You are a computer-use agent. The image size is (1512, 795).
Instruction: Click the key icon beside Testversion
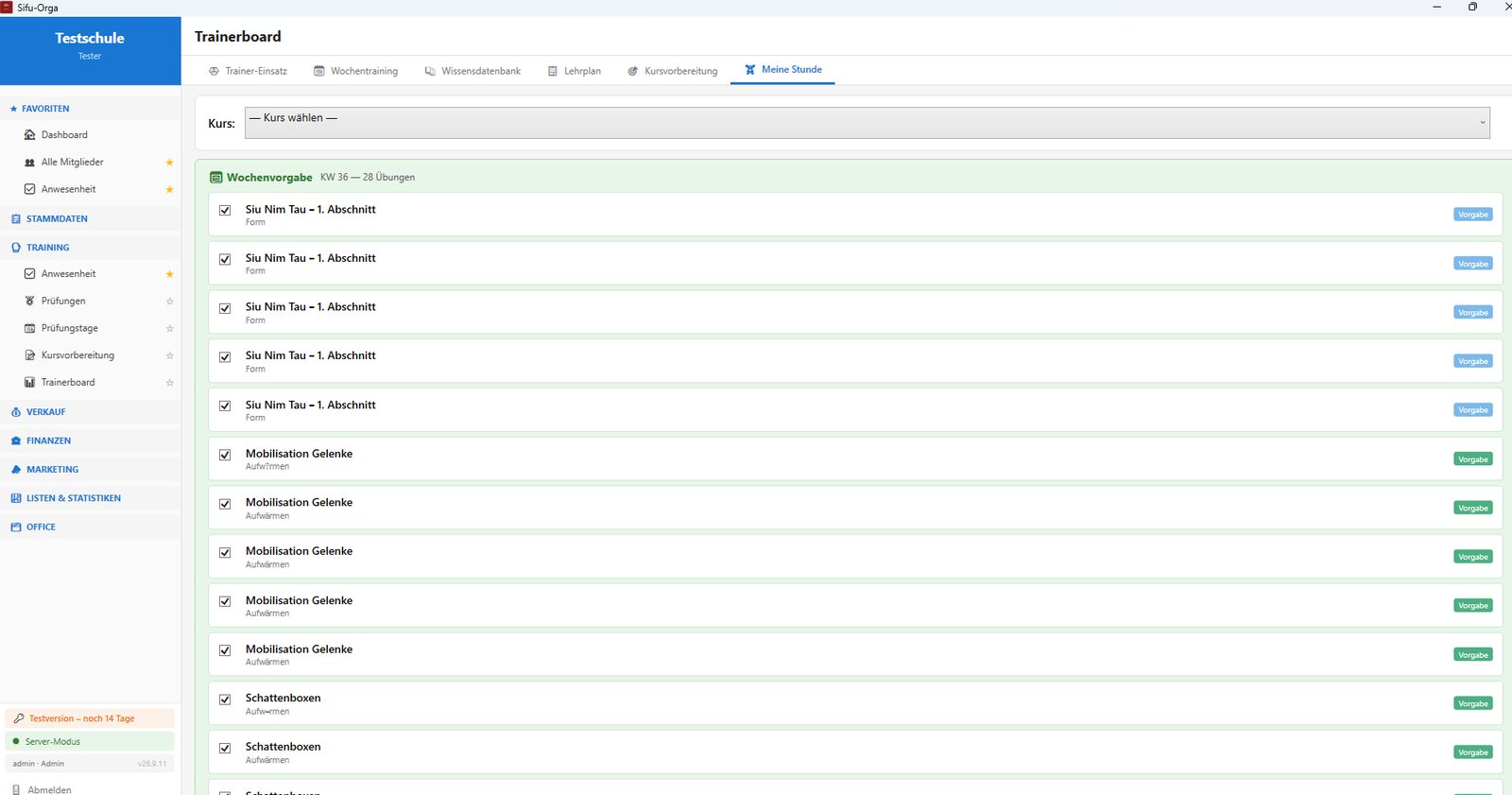coord(19,718)
